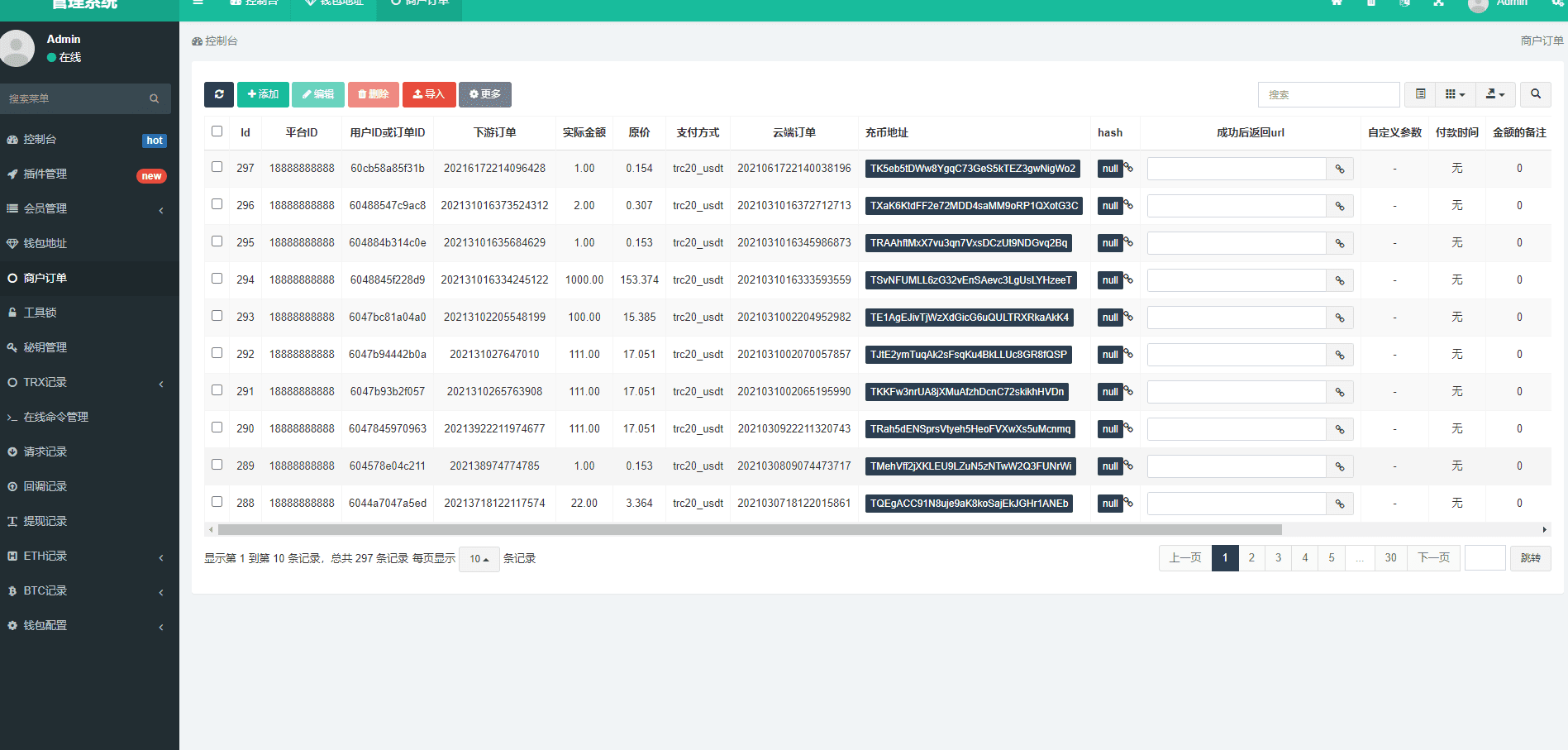Check the checkbox for order row 296
The image size is (1568, 750).
coord(217,204)
